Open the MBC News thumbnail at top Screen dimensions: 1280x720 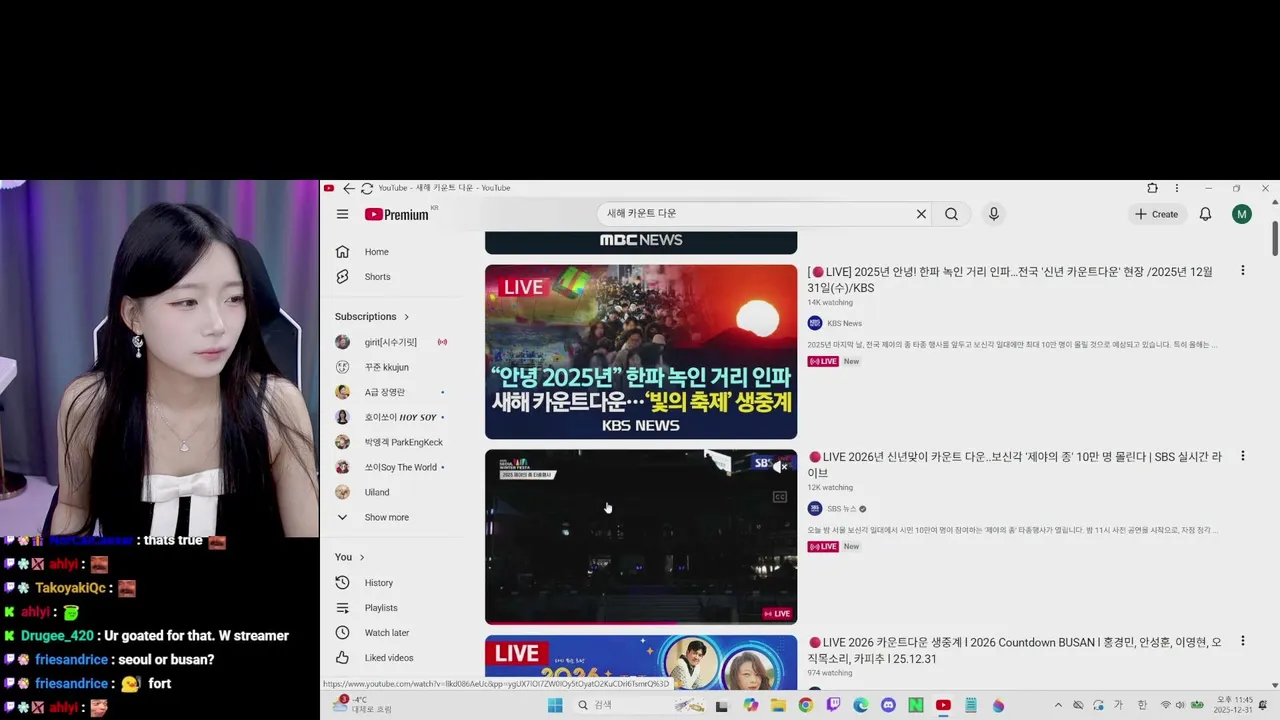point(641,242)
